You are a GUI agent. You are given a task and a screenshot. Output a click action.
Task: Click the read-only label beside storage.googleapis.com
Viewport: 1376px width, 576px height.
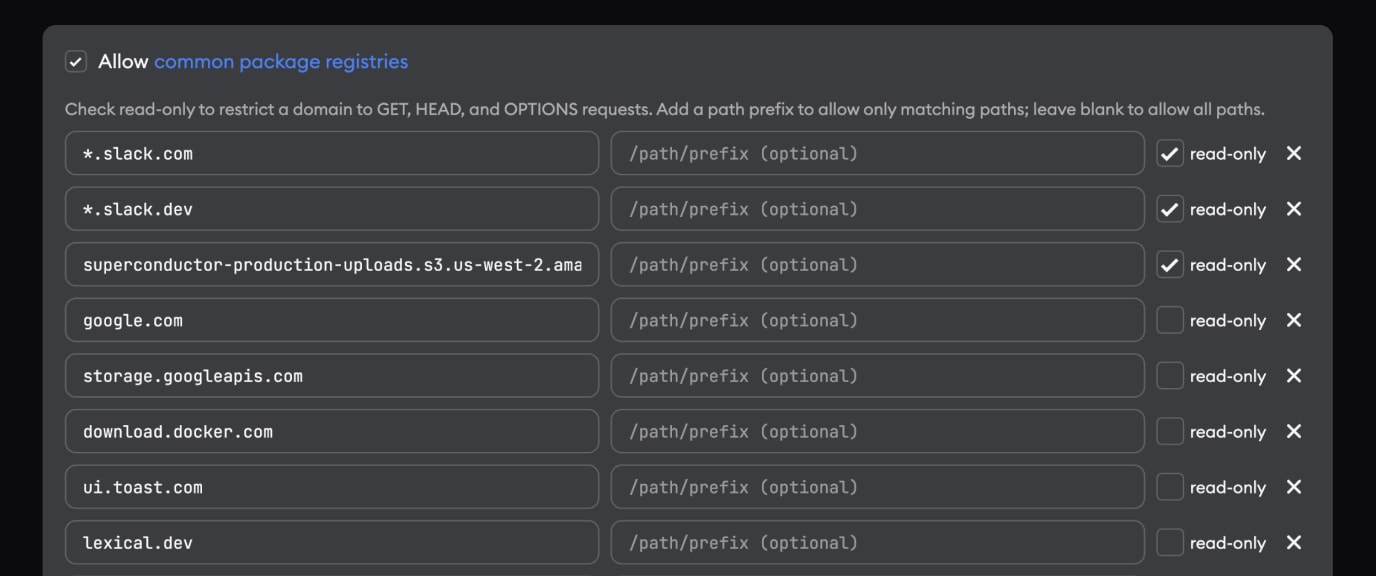pyautogui.click(x=1228, y=377)
